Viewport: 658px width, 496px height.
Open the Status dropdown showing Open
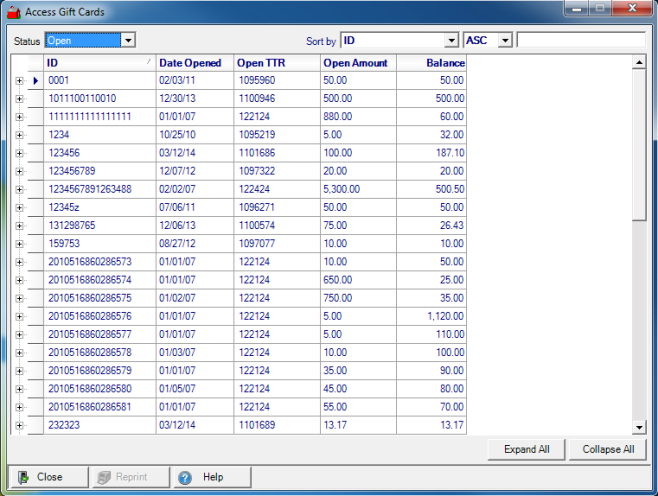[128, 41]
